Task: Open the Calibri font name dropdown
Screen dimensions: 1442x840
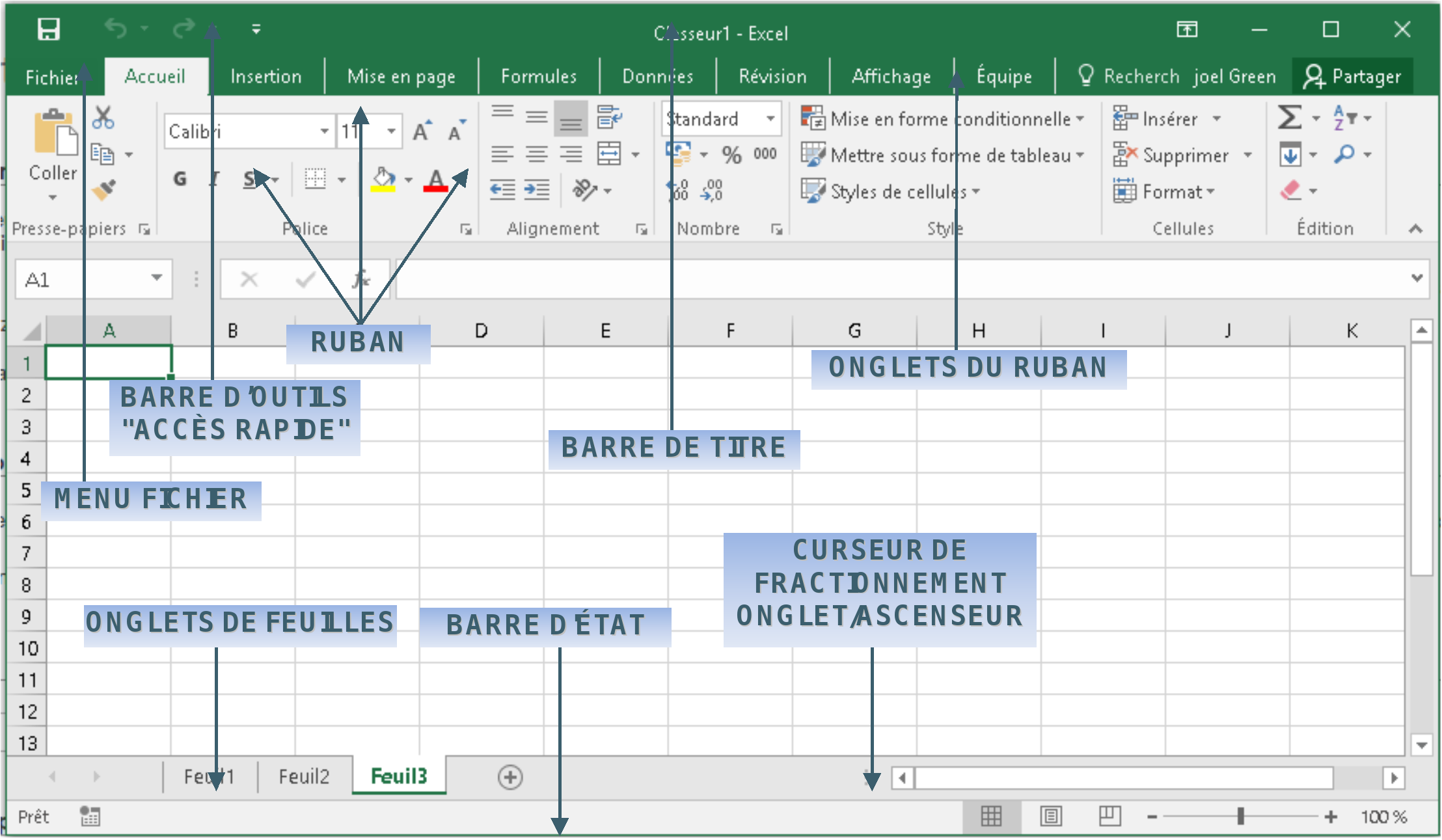Action: 324,131
